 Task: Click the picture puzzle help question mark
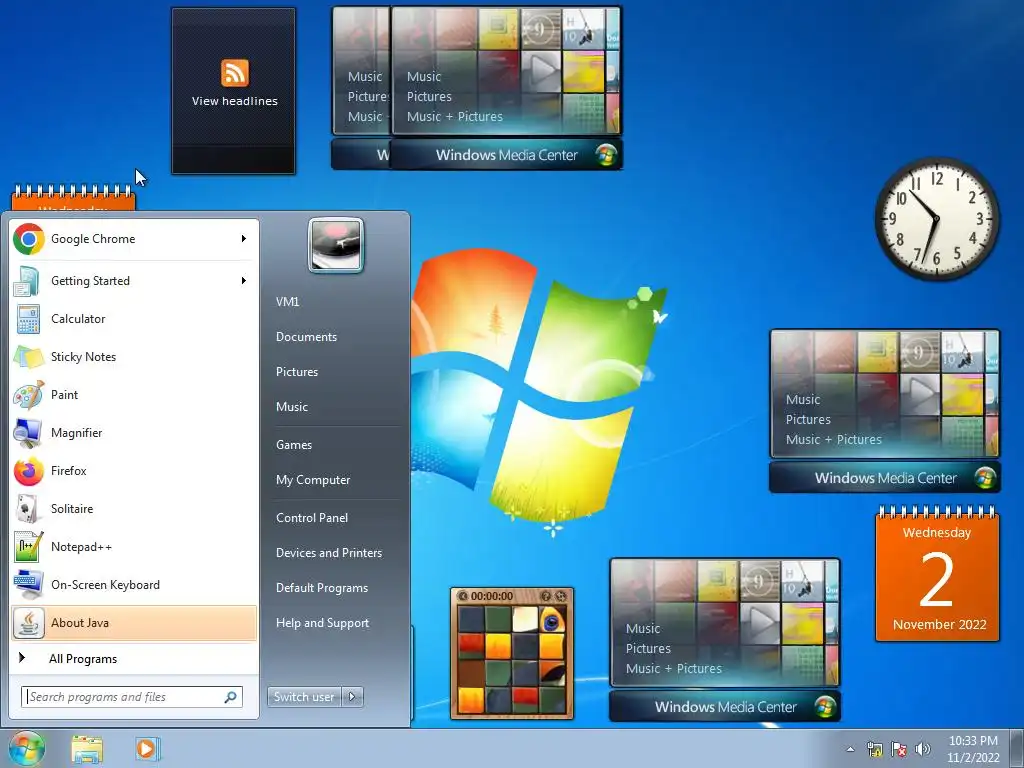pyautogui.click(x=546, y=596)
